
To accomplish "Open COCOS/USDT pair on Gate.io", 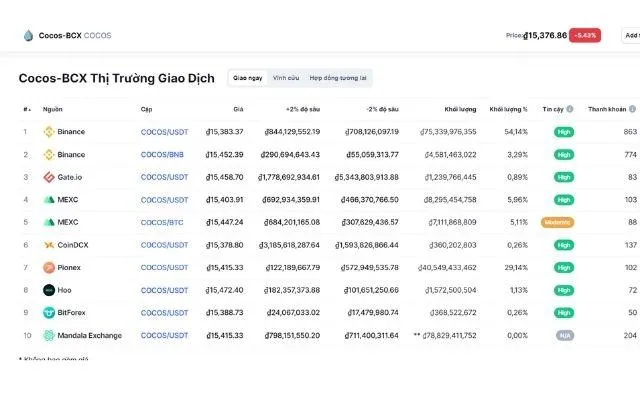I will [x=164, y=177].
